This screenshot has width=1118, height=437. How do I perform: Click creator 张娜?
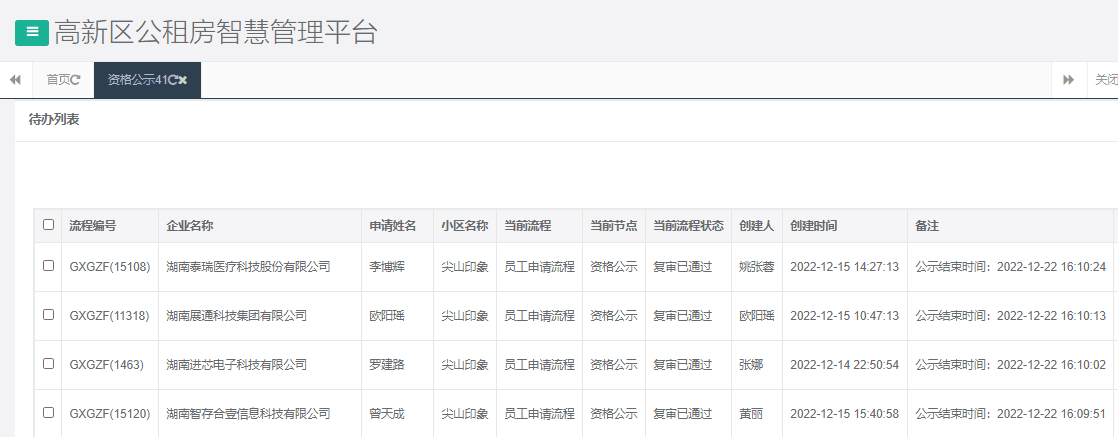tap(751, 365)
